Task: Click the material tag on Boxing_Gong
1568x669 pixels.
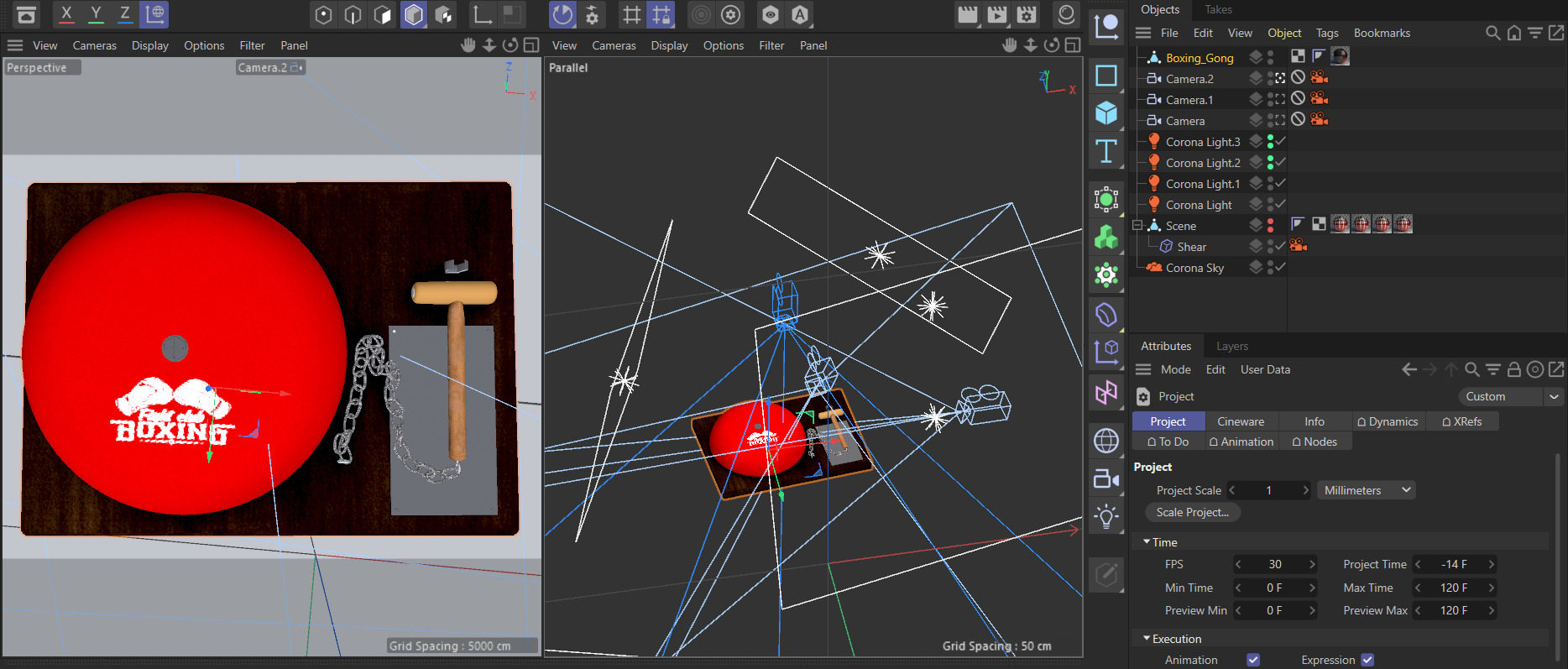Action: tap(1341, 56)
